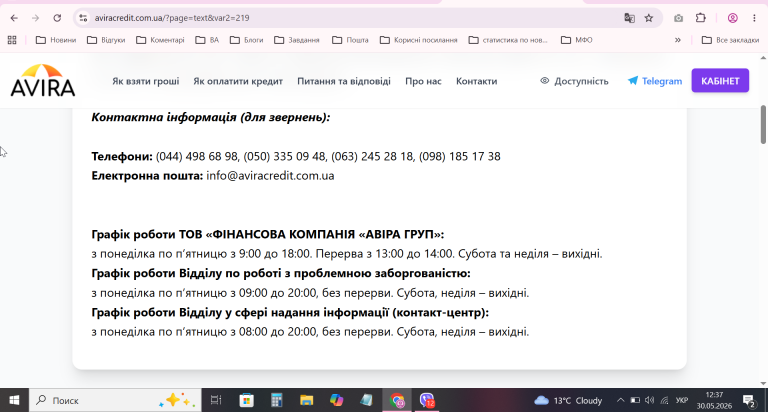Open Calculator from taskbar
Screen dimensions: 768x412
[277, 400]
